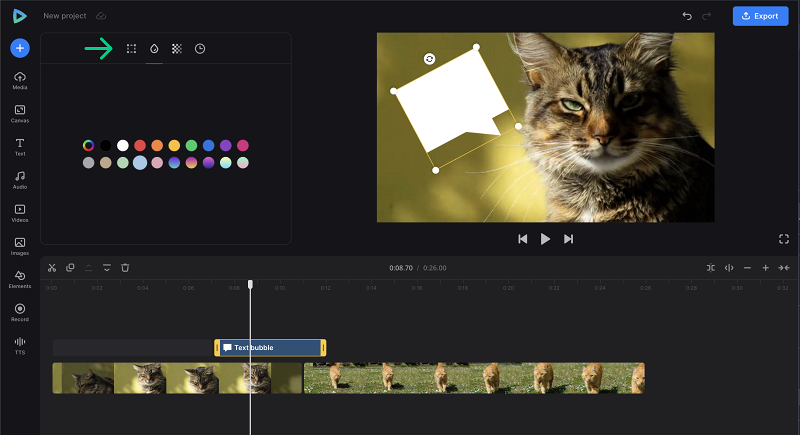Select the magenta pink color swatch

click(243, 145)
